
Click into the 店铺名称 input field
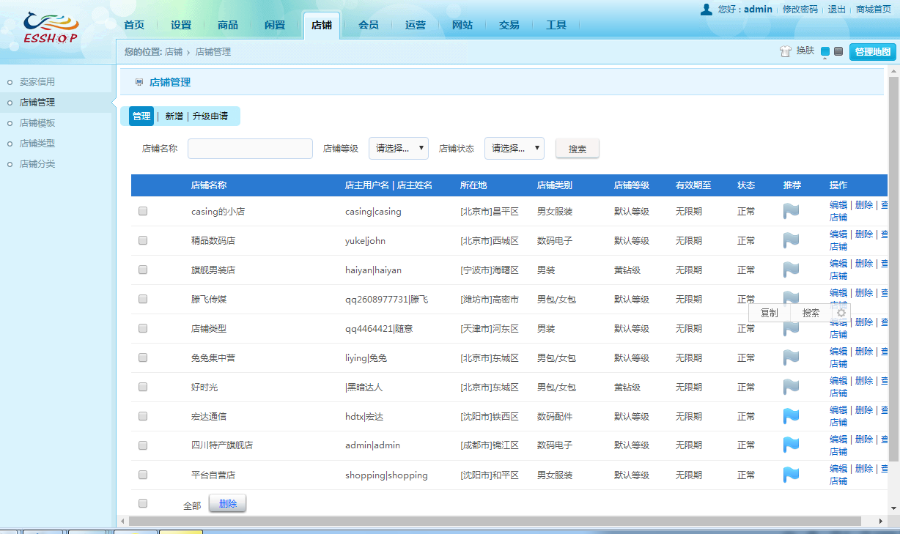point(250,148)
